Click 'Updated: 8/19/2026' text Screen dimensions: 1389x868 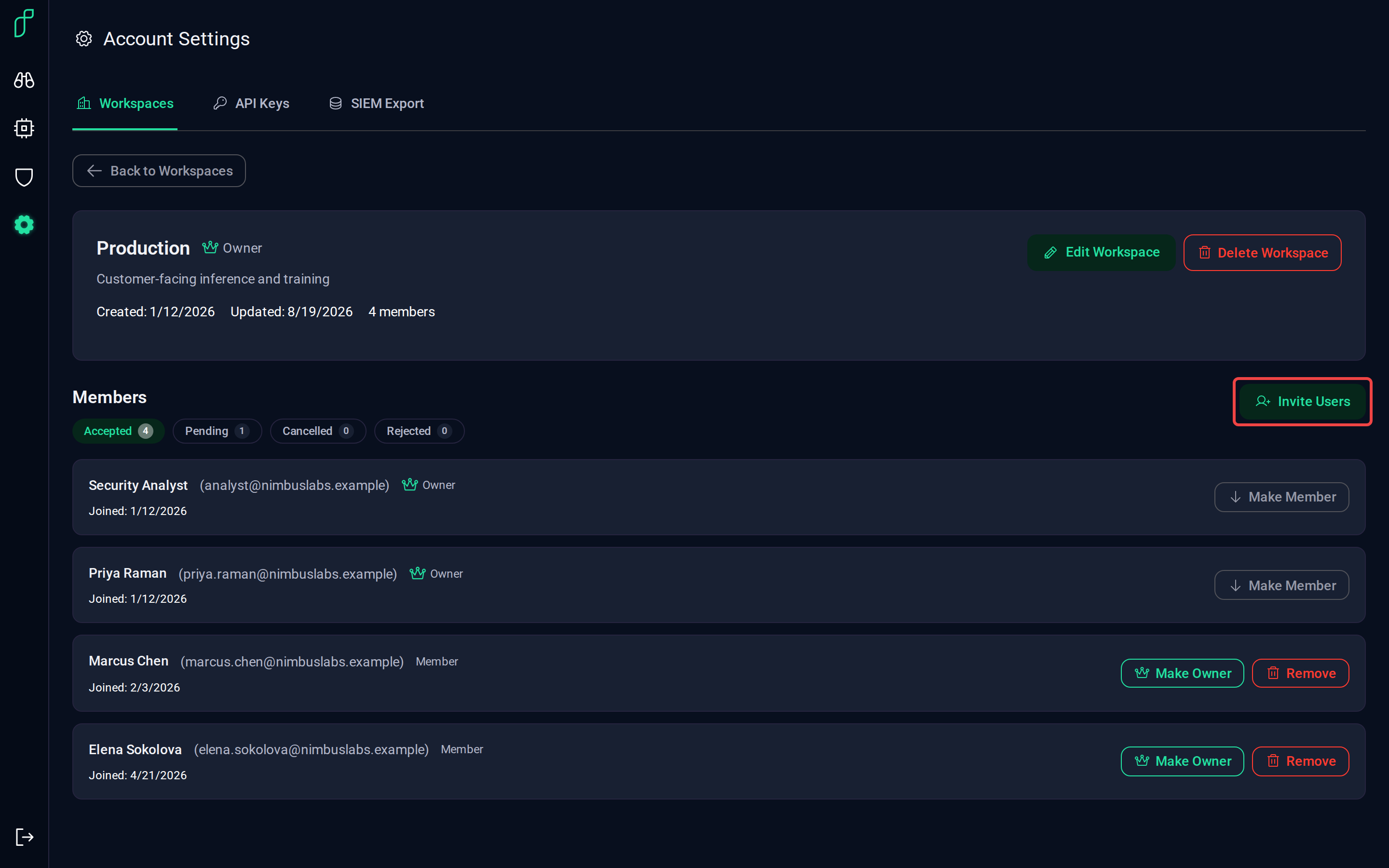coord(292,312)
